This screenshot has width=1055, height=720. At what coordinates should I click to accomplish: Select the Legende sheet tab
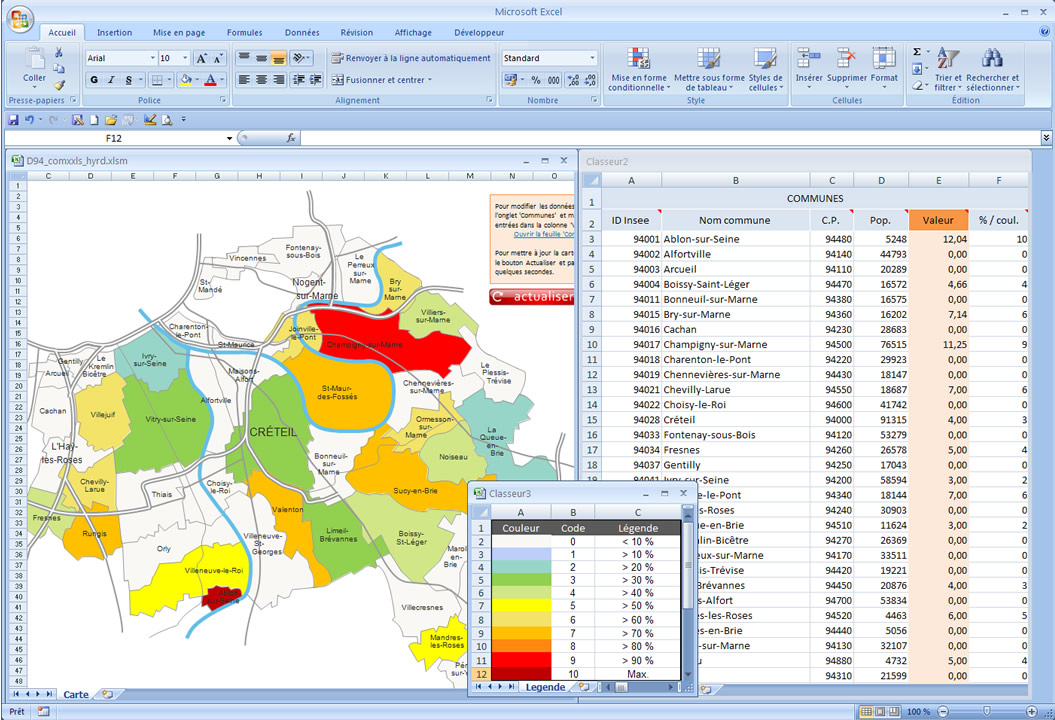coord(544,687)
